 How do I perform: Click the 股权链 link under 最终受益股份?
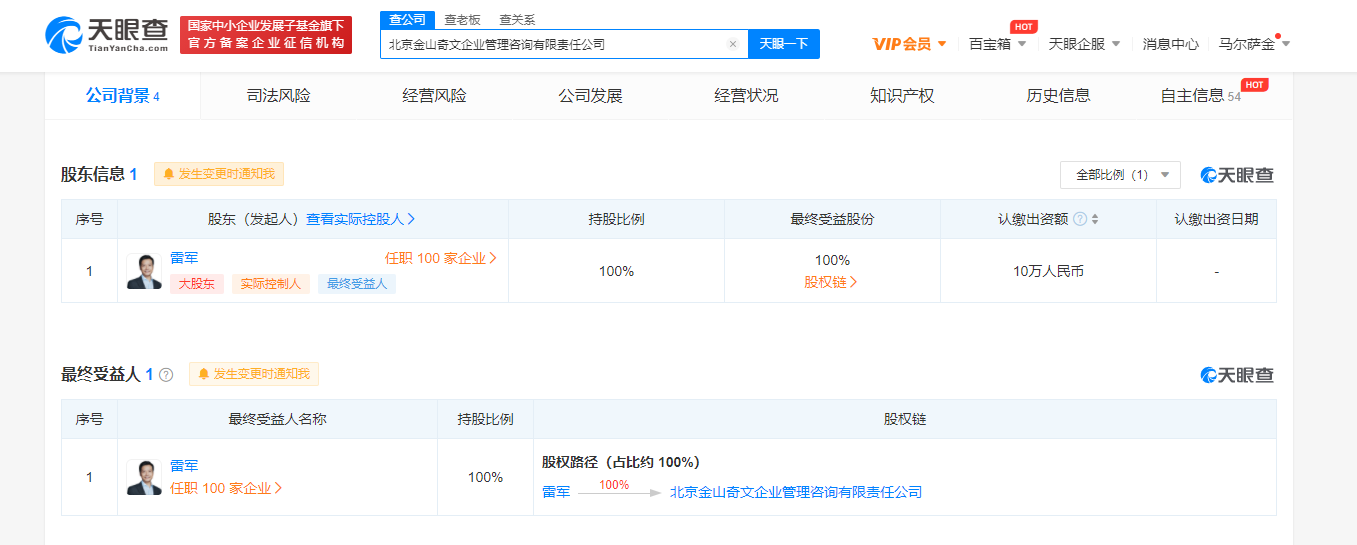[x=831, y=282]
